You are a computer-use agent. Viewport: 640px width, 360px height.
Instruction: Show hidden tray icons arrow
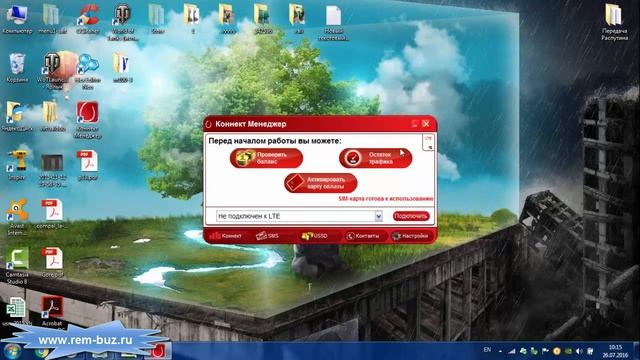tap(500, 351)
